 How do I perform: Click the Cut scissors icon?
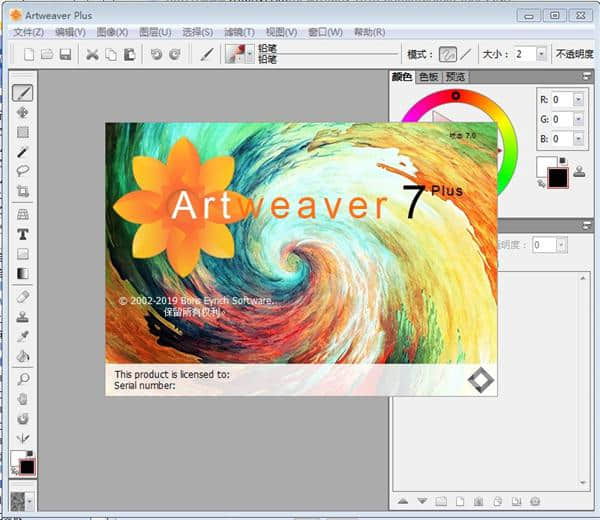pos(92,54)
